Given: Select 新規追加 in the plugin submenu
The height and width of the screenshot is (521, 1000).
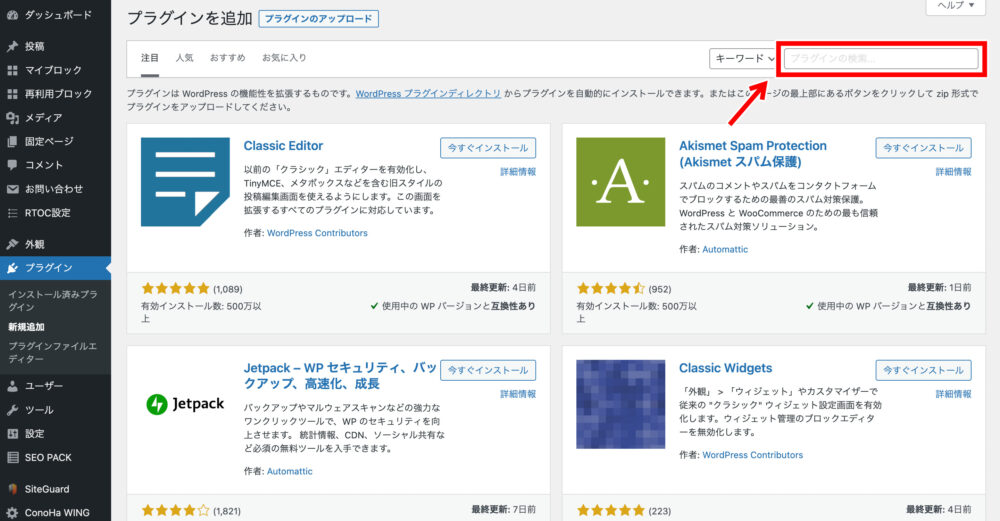Looking at the screenshot, I should pos(26,327).
